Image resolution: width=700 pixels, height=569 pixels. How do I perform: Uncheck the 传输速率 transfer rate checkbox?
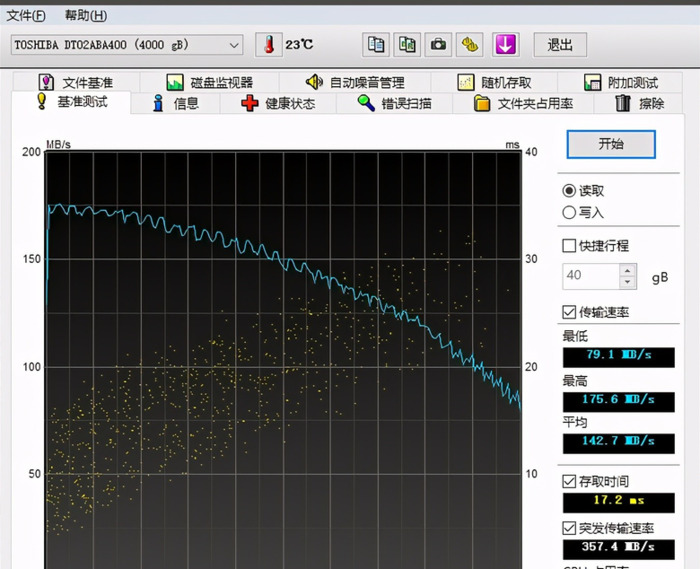click(569, 312)
